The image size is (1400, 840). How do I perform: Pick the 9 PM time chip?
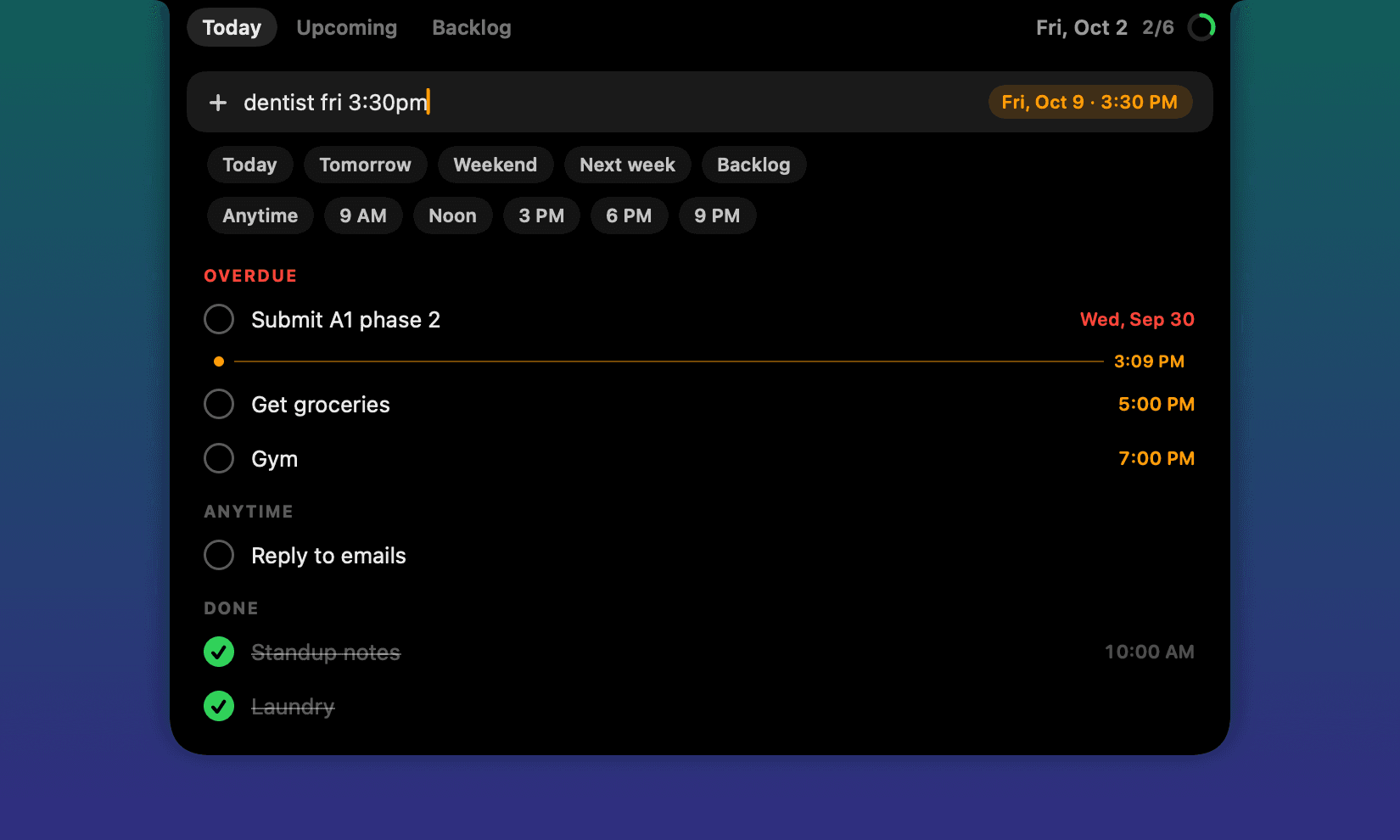(717, 216)
